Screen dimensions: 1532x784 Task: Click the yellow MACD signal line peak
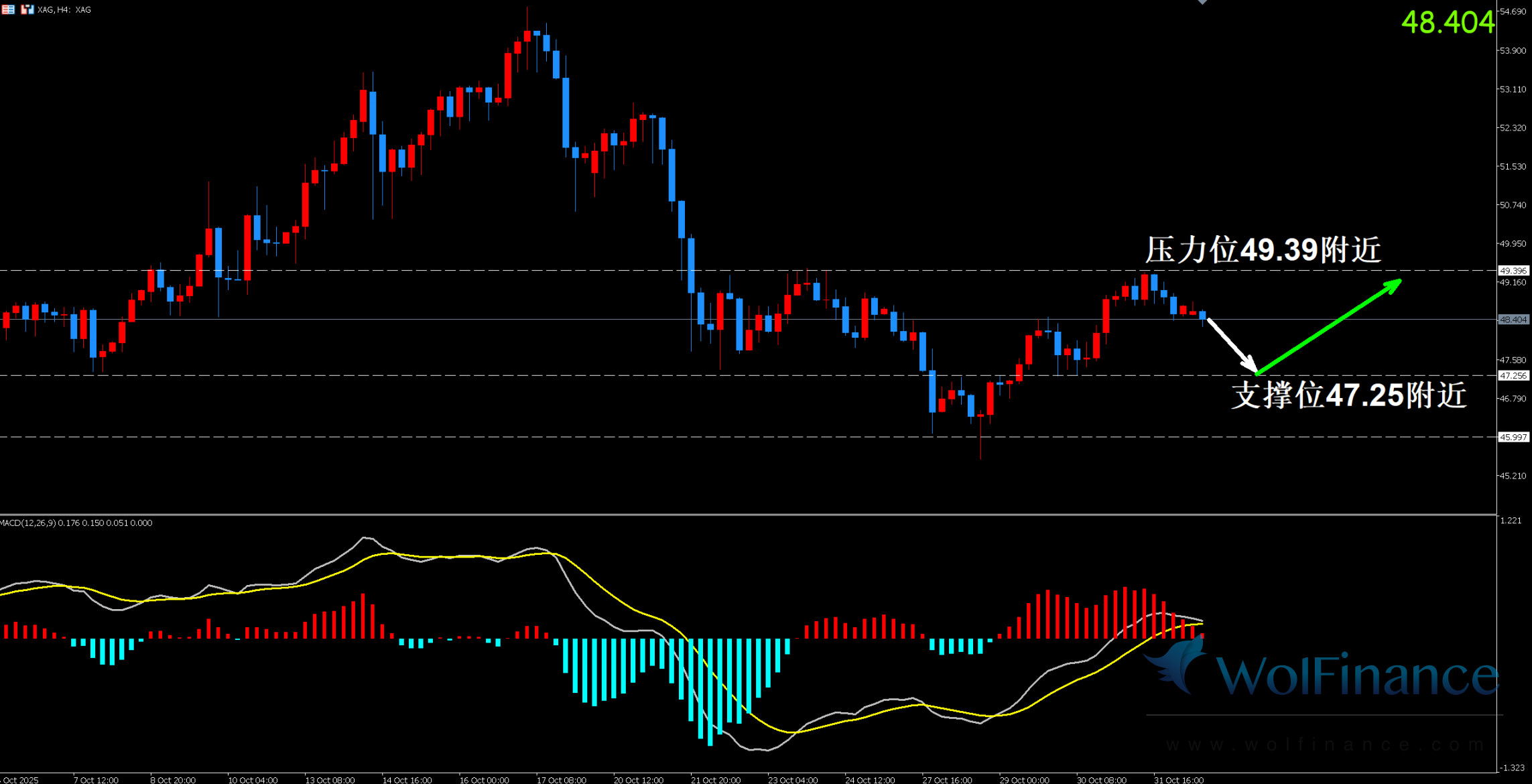pos(546,553)
